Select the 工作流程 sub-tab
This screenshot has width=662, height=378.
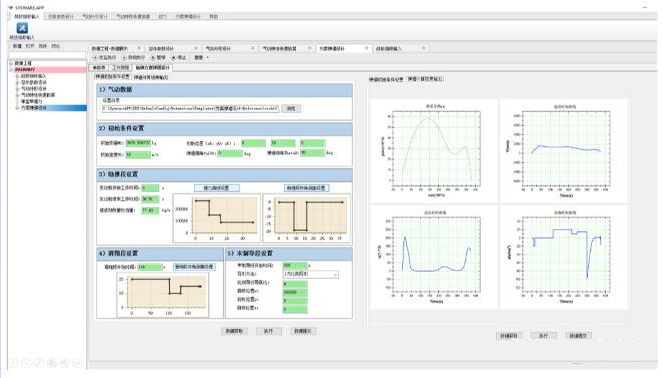(x=120, y=68)
